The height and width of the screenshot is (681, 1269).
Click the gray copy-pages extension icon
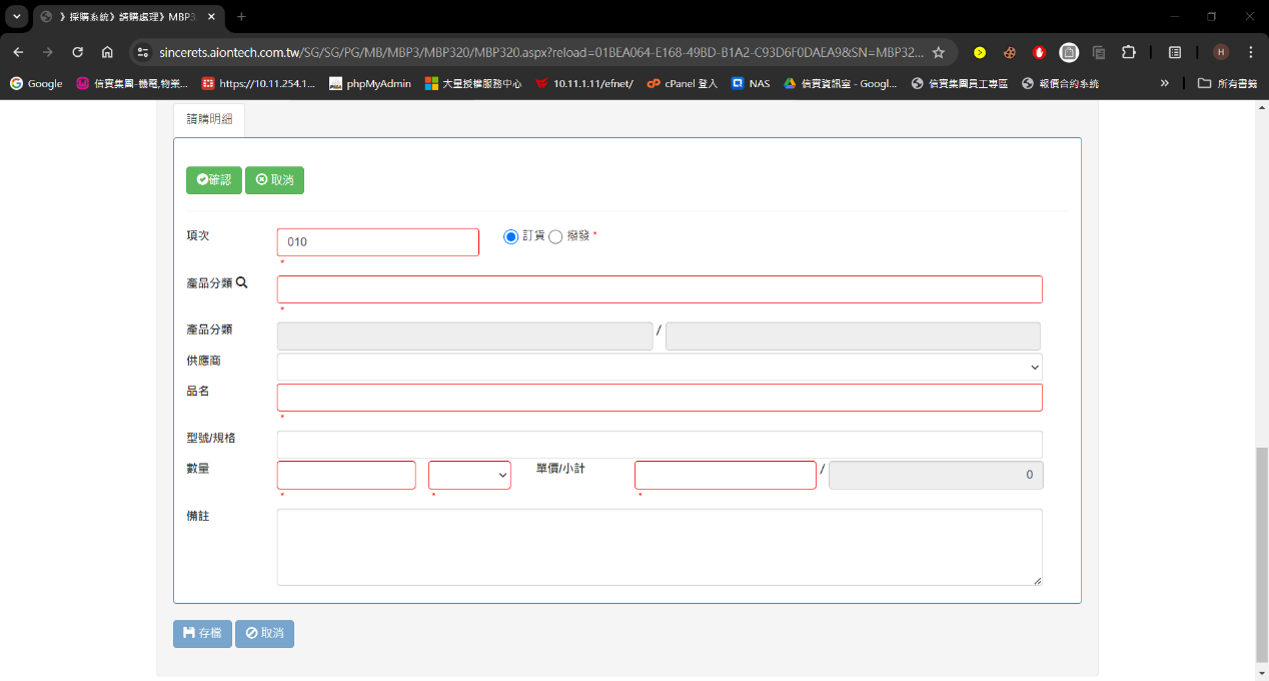[x=1099, y=52]
